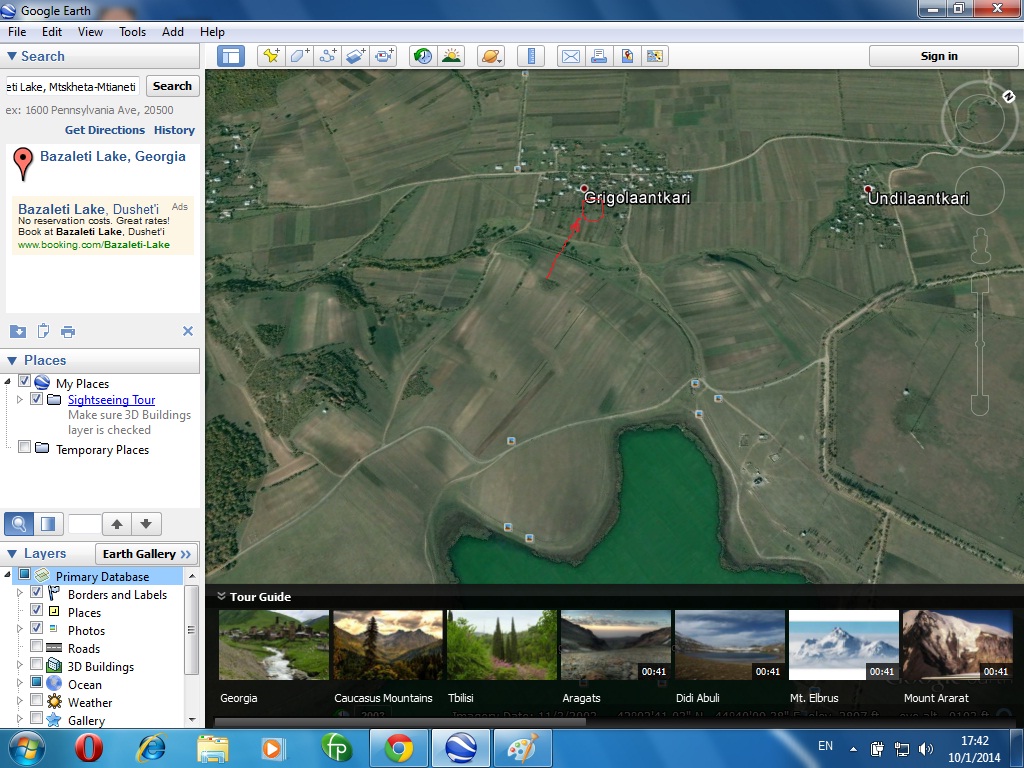Viewport: 1024px width, 768px height.
Task: Open the Add menu
Action: pos(173,32)
